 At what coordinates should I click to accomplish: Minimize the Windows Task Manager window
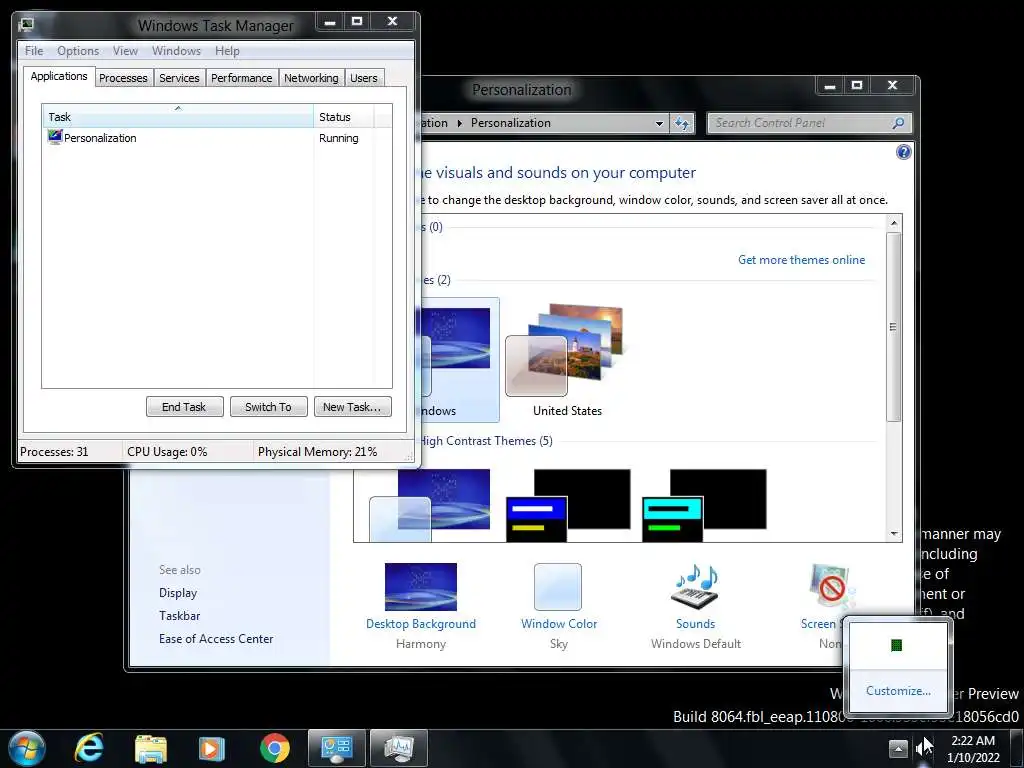pyautogui.click(x=330, y=22)
